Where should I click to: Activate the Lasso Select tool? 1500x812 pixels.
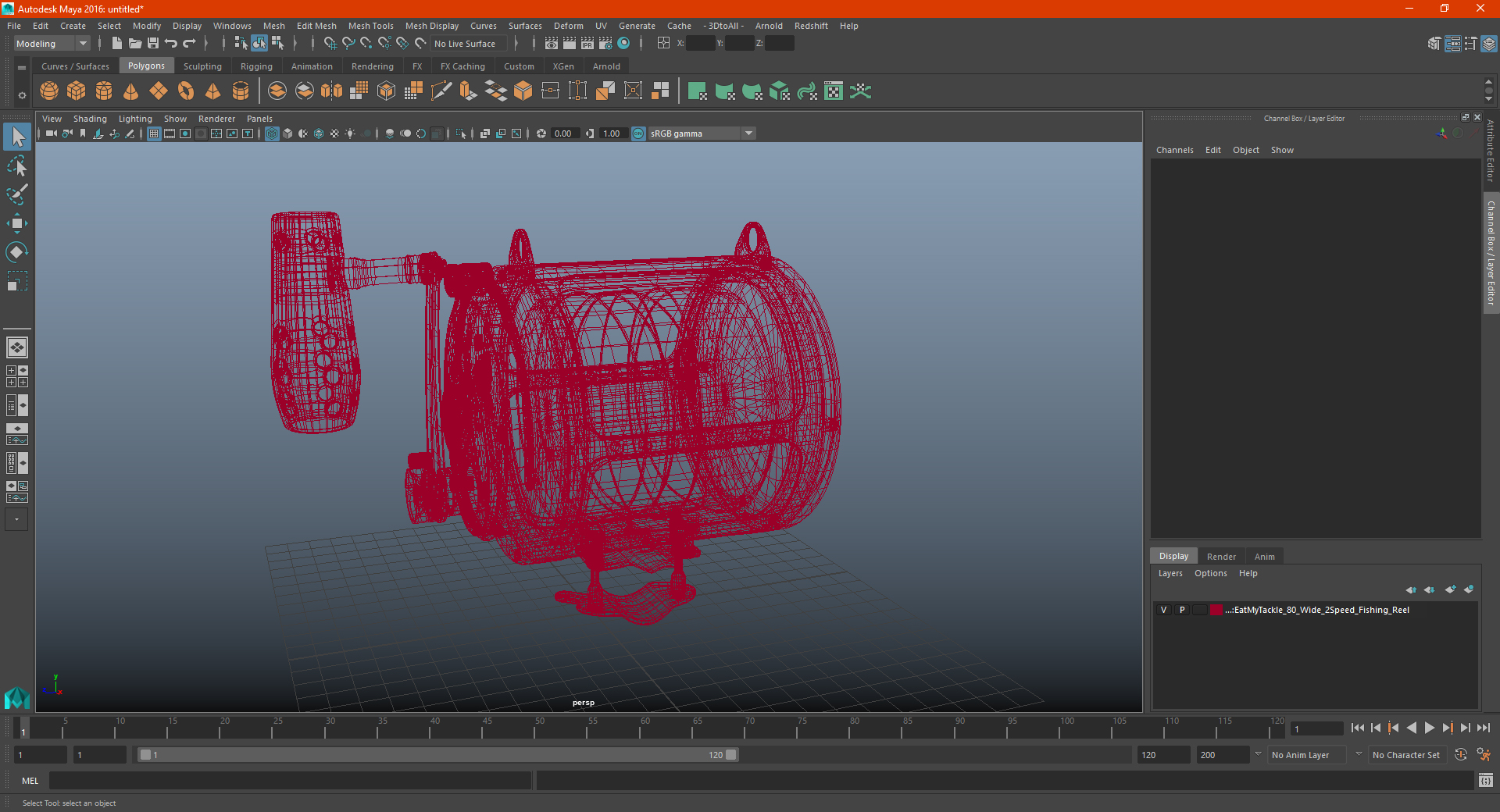coord(17,166)
